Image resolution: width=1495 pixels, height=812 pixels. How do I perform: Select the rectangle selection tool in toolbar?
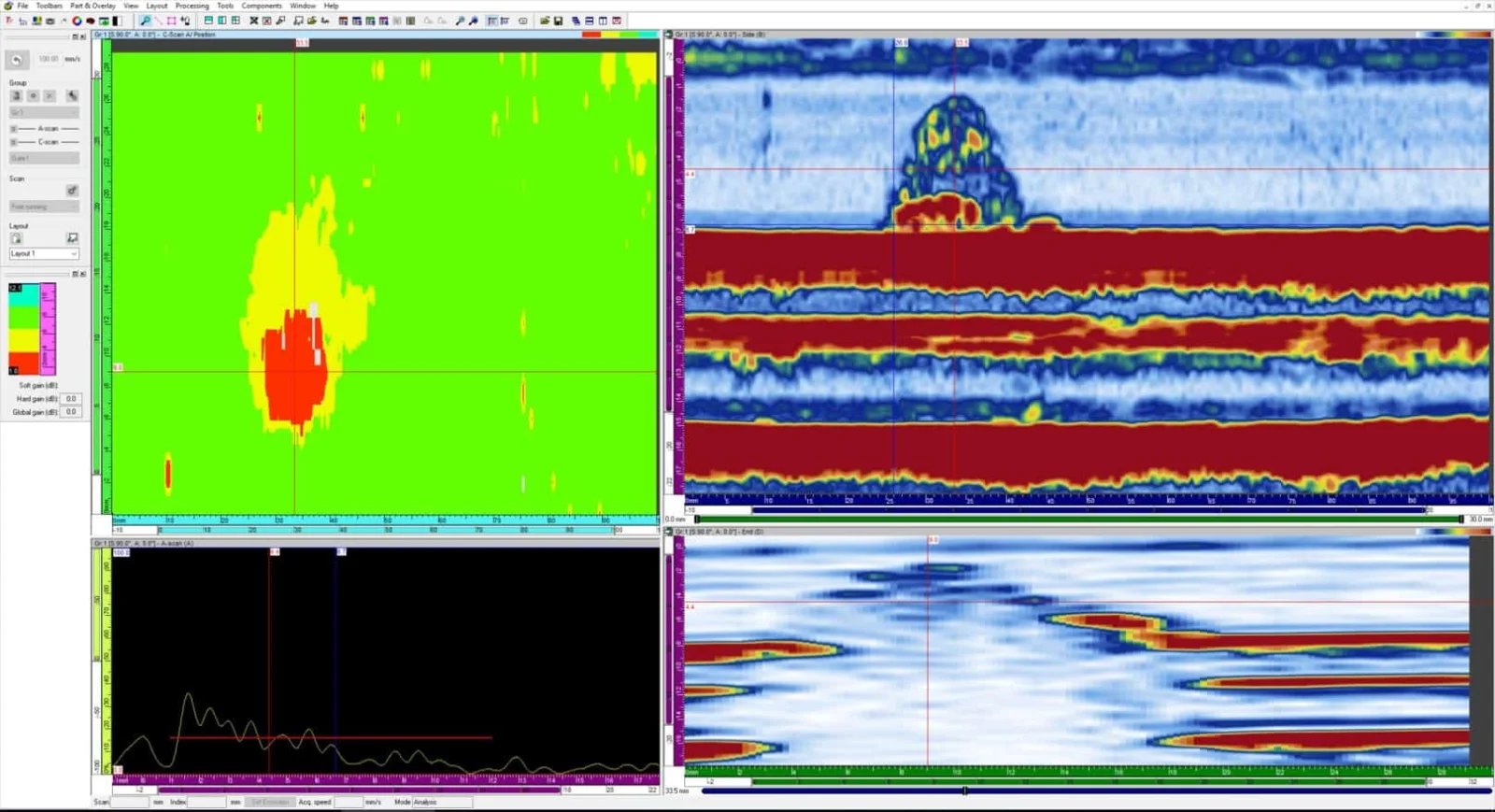click(x=171, y=21)
